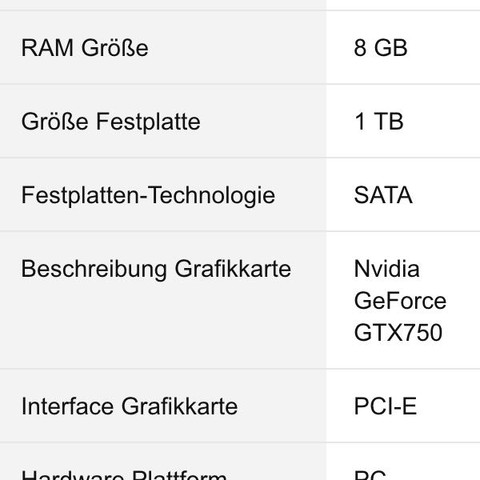Select the Beschreibung Grafikkarte label
The image size is (480, 480).
coord(156,269)
